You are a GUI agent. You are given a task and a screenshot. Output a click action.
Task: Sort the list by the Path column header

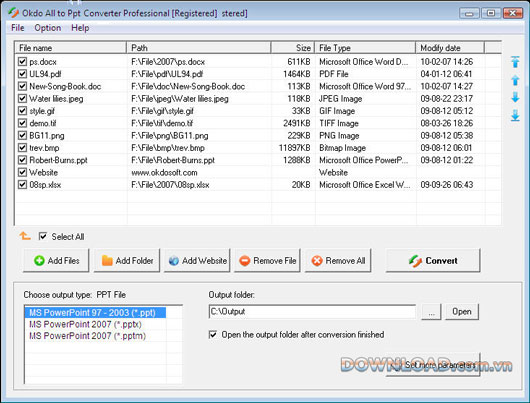(199, 48)
